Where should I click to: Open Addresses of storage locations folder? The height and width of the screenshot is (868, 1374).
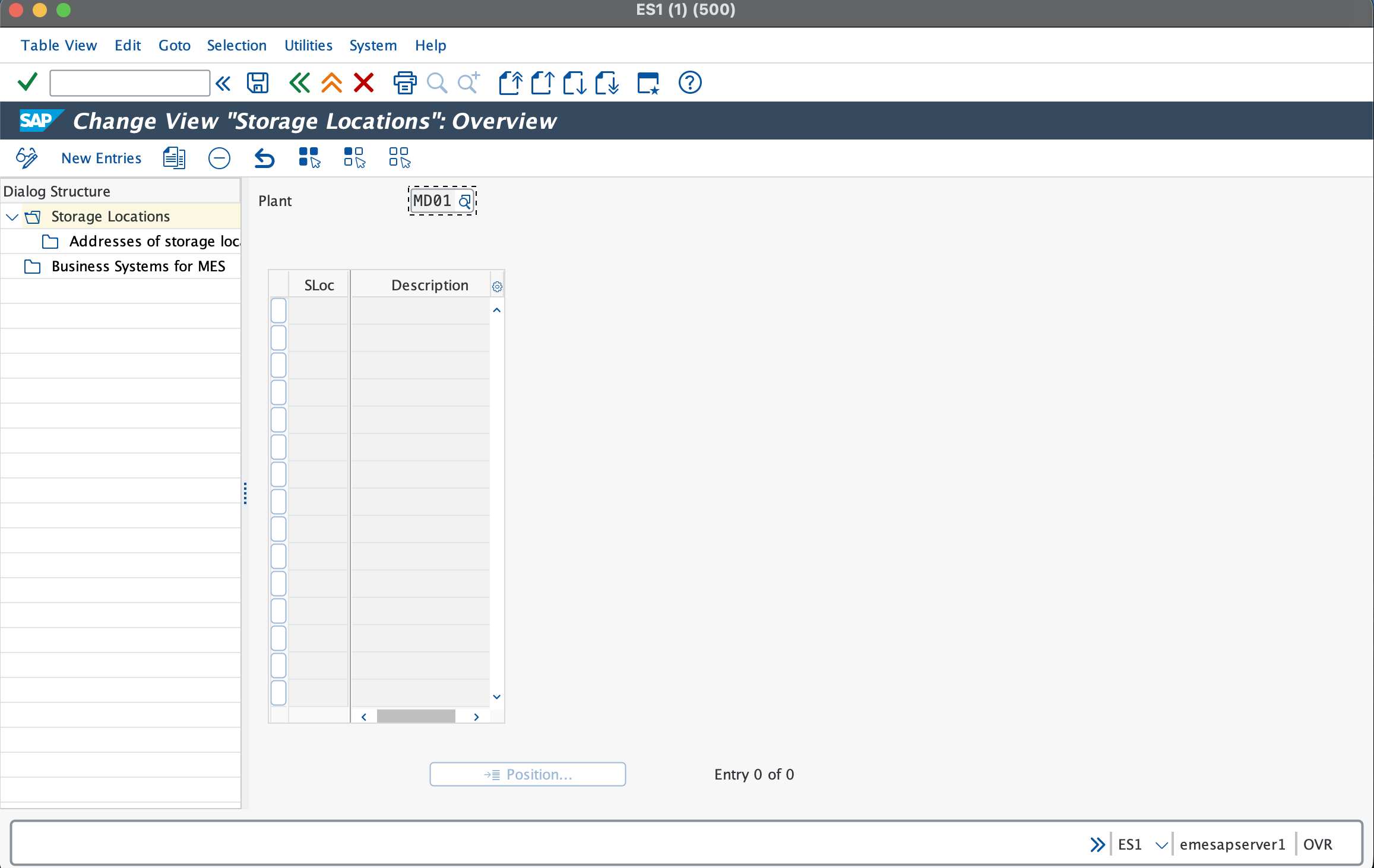pyautogui.click(x=154, y=242)
